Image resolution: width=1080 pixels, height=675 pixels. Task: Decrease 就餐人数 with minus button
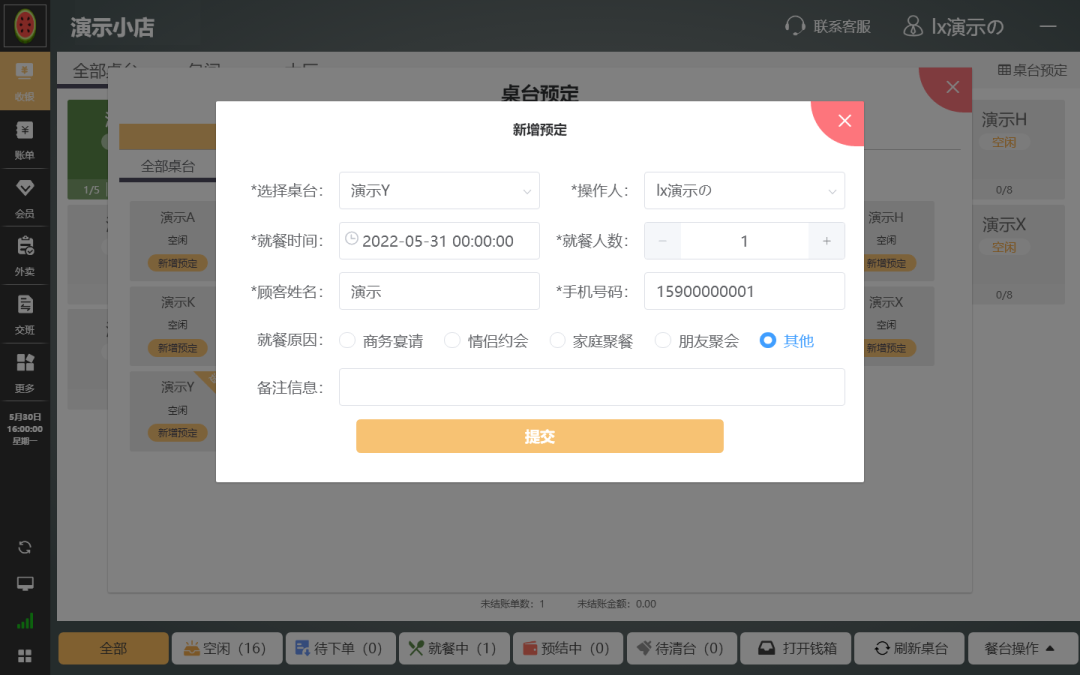pos(663,241)
